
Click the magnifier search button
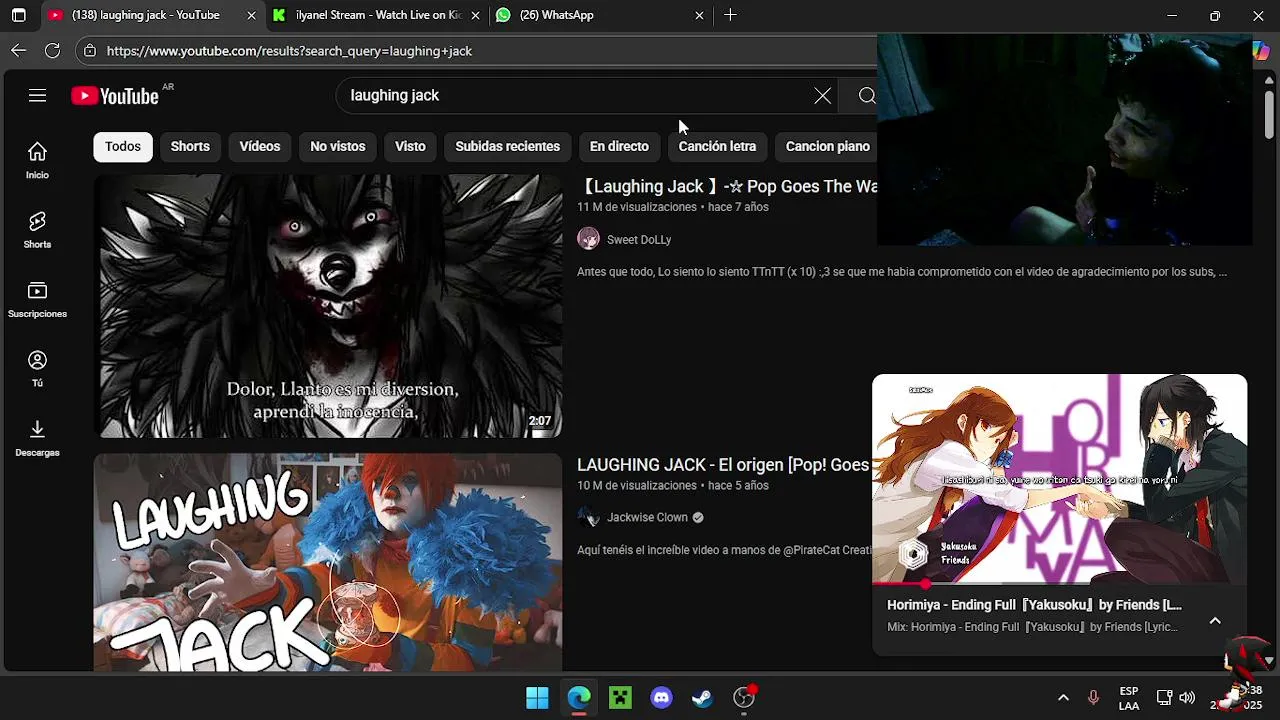point(867,96)
